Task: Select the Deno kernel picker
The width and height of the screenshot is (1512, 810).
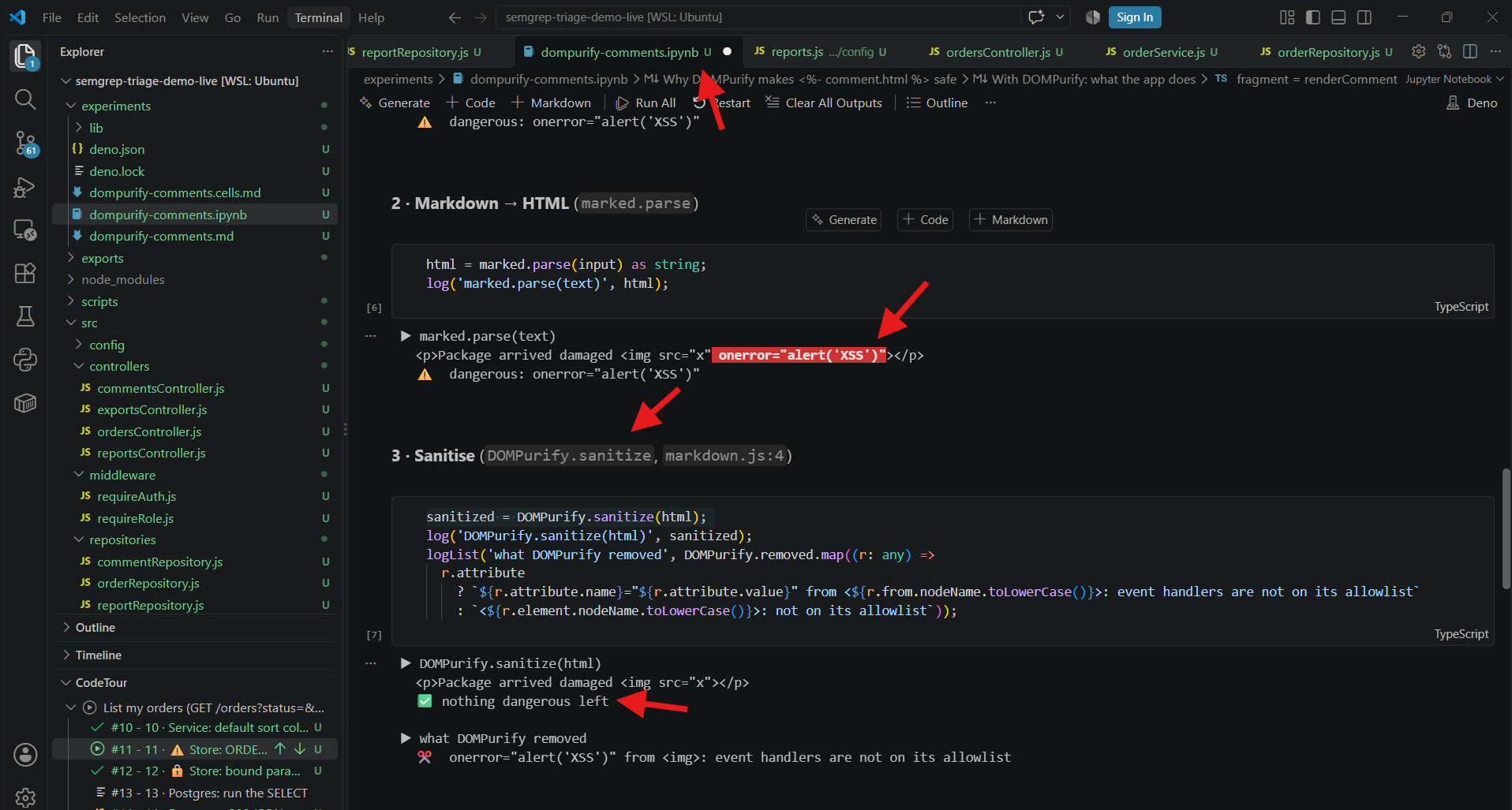Action: coord(1473,103)
